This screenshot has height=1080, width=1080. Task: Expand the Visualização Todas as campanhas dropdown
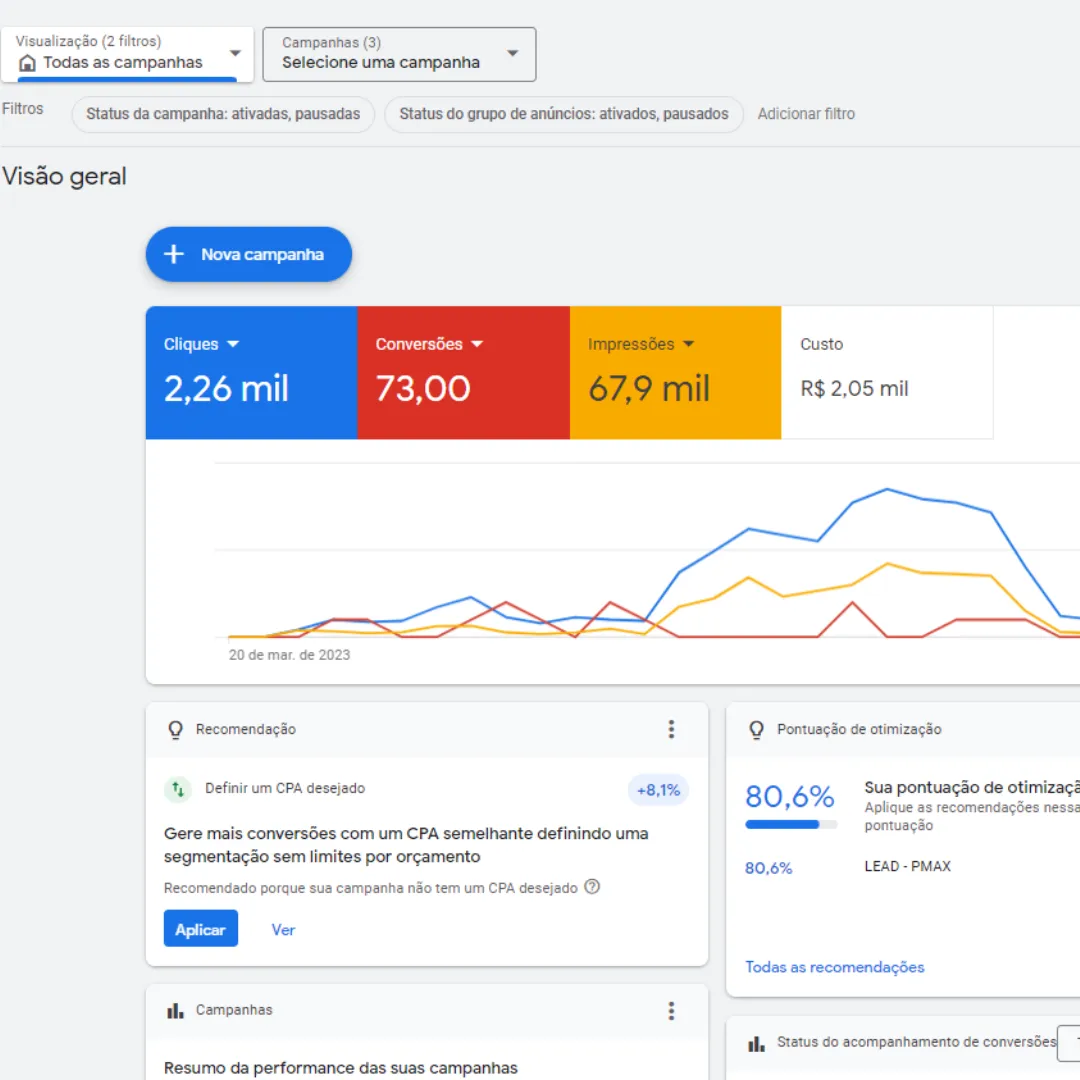(235, 54)
